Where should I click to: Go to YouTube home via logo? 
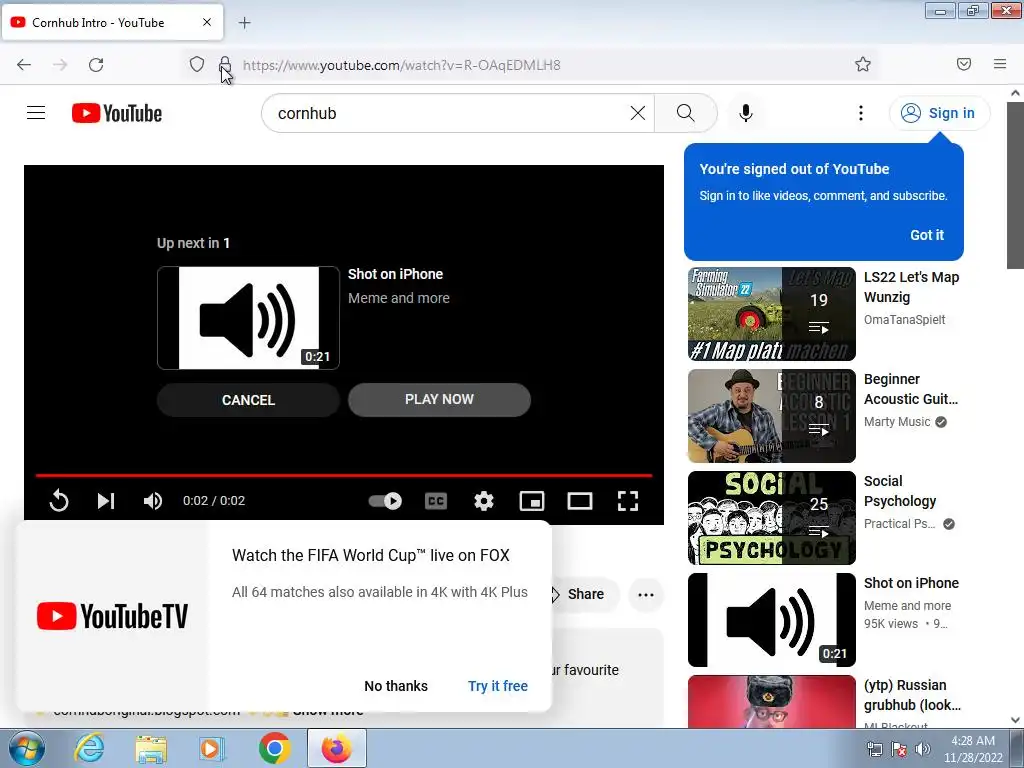pyautogui.click(x=117, y=113)
